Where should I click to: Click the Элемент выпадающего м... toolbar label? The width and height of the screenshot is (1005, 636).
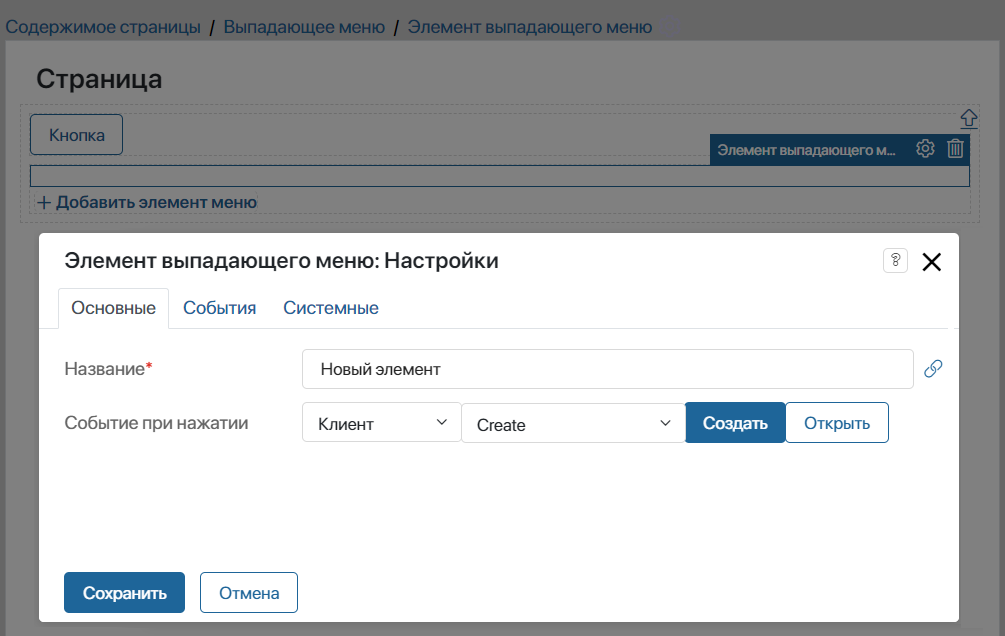806,150
